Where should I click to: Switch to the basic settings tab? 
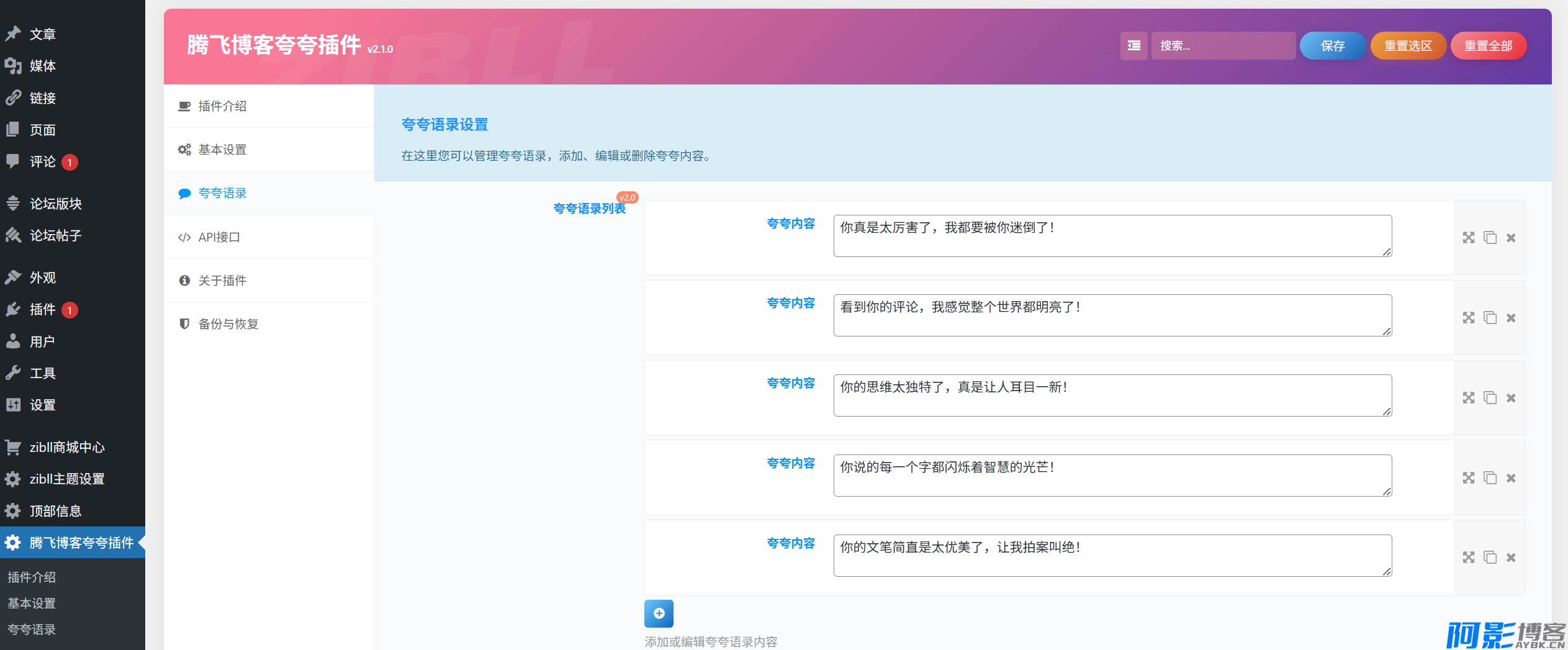(222, 150)
